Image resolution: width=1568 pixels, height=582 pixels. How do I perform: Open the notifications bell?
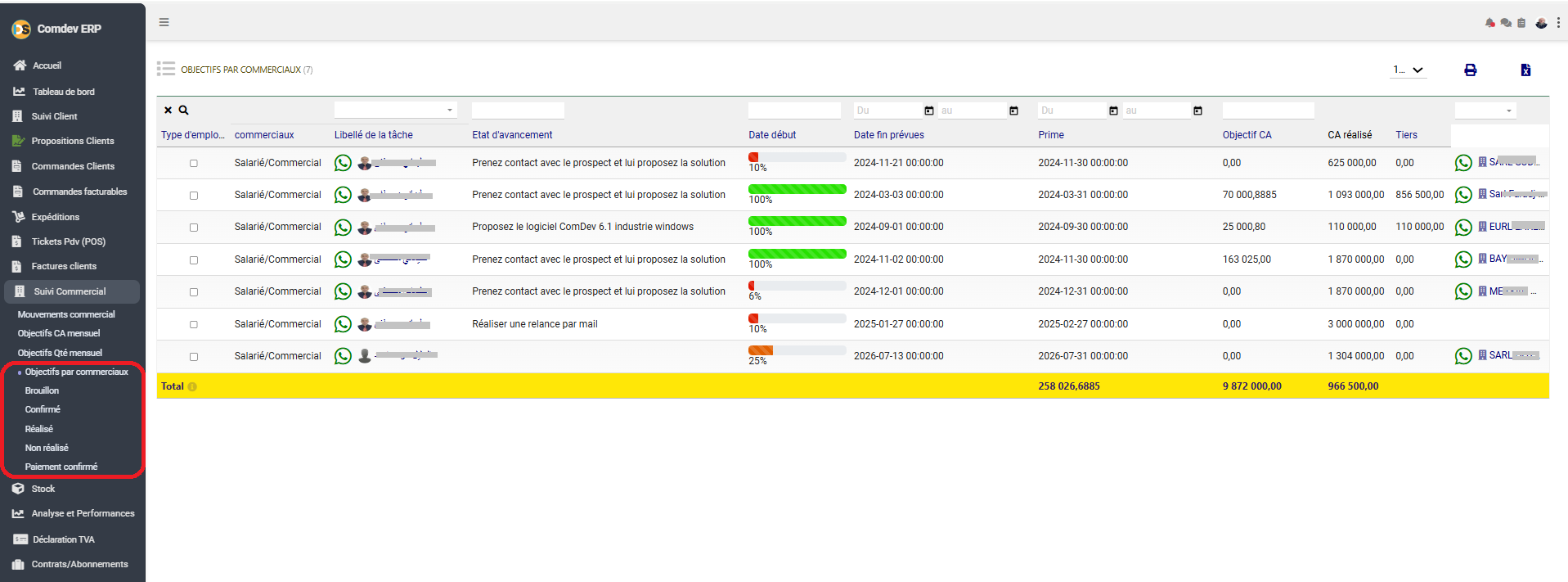(1489, 23)
